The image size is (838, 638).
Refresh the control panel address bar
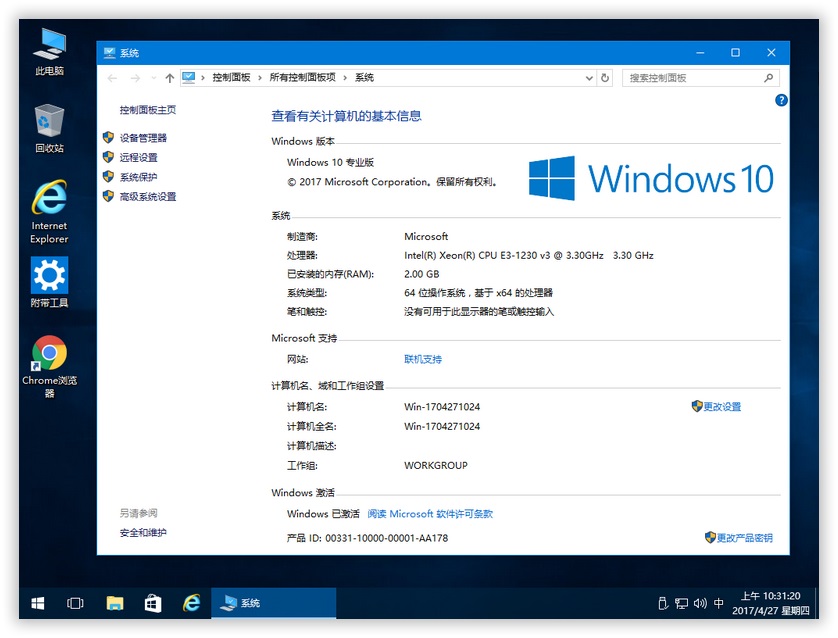click(605, 78)
